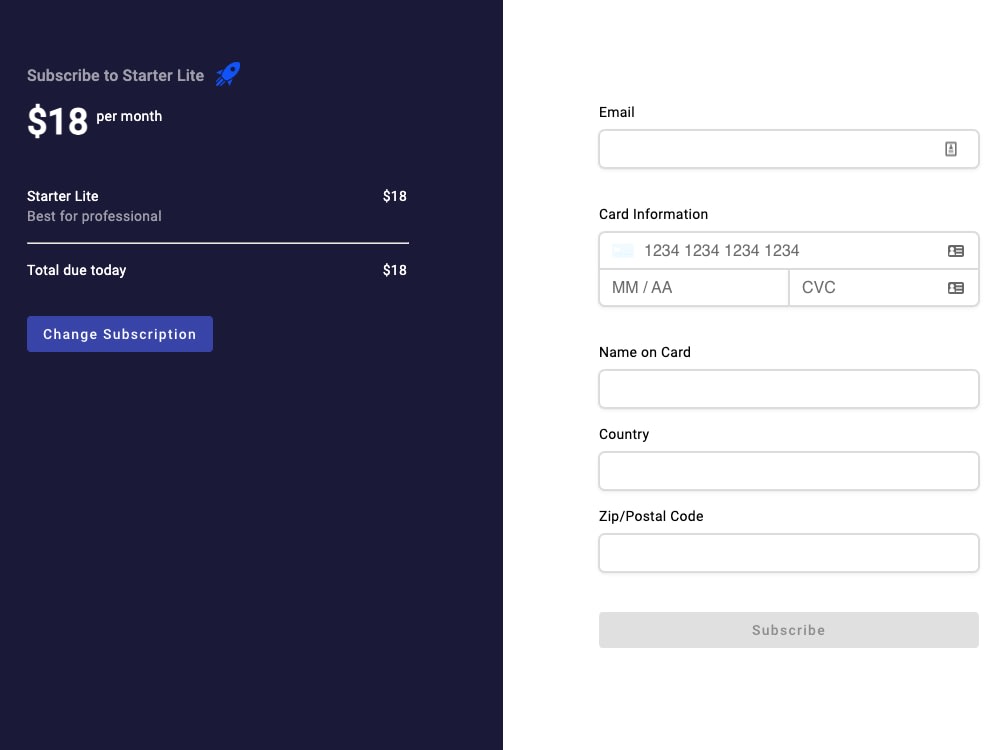Click the $18 amount in Starter Lite row
This screenshot has height=750, width=1000.
(x=394, y=196)
